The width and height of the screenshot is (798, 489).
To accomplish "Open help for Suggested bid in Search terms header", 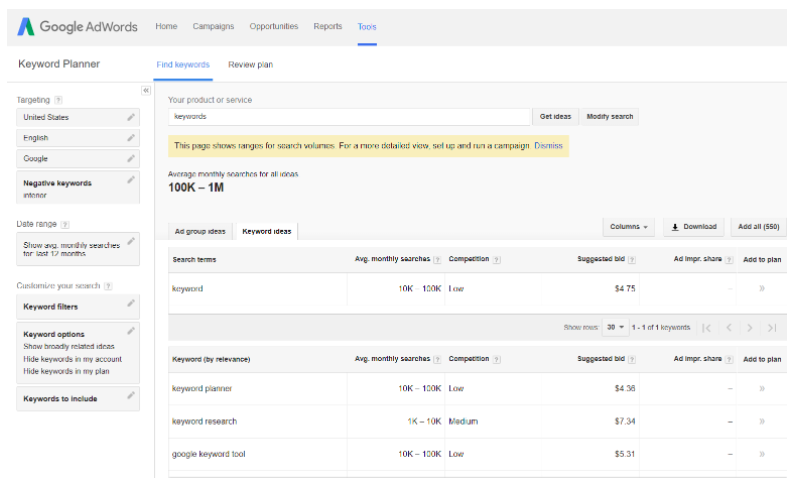I will [632, 260].
